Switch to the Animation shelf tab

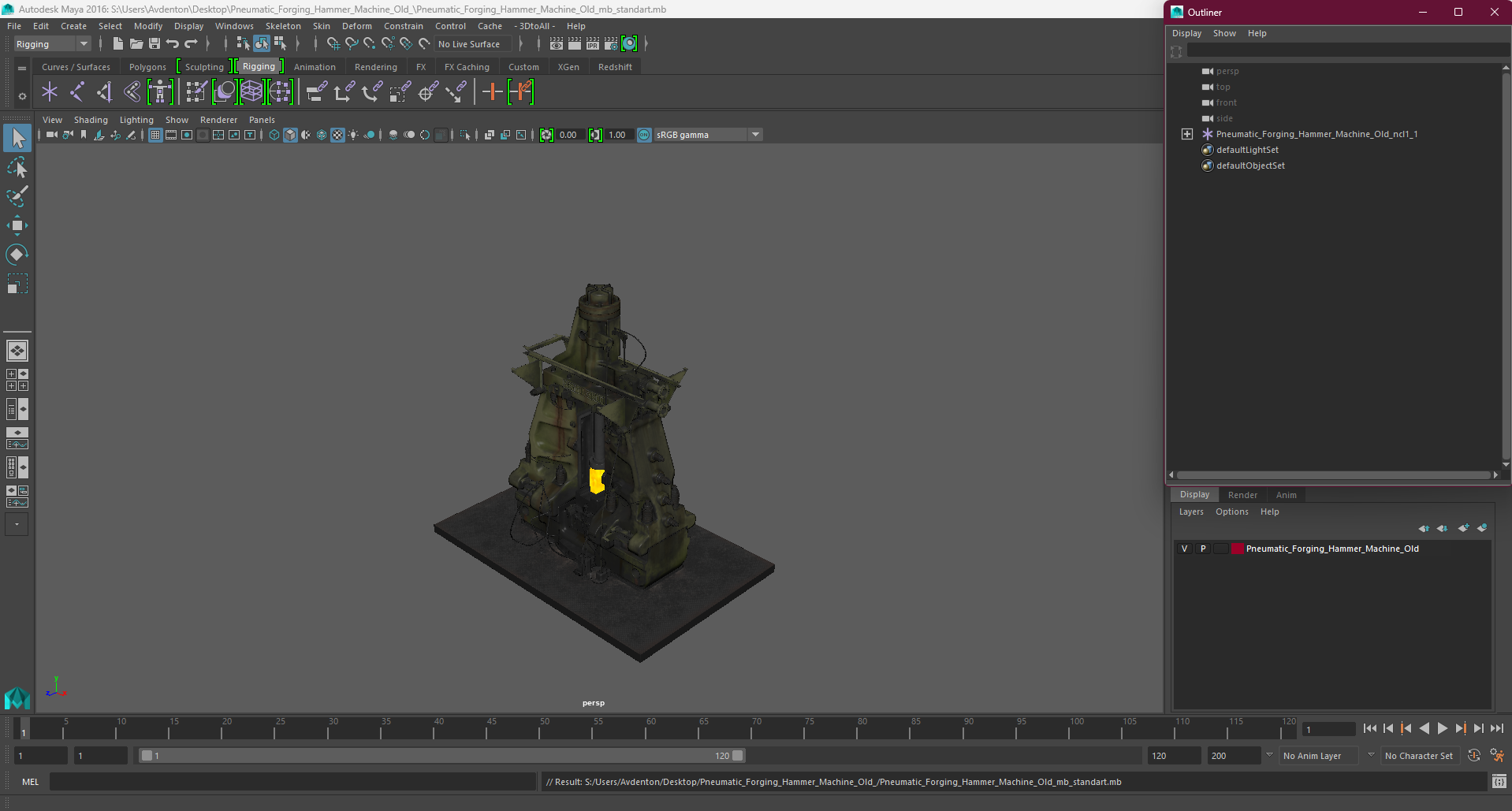tap(315, 67)
